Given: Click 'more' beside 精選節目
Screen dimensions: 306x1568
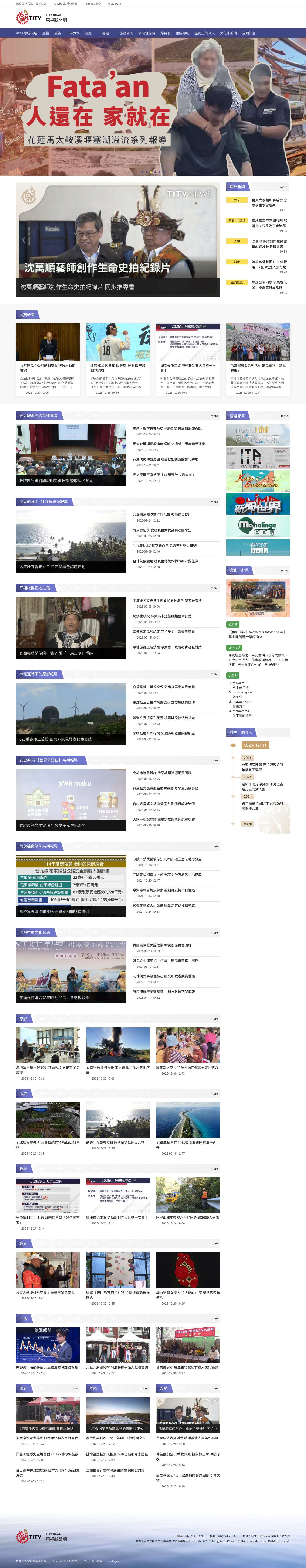Looking at the screenshot, I should (284, 416).
